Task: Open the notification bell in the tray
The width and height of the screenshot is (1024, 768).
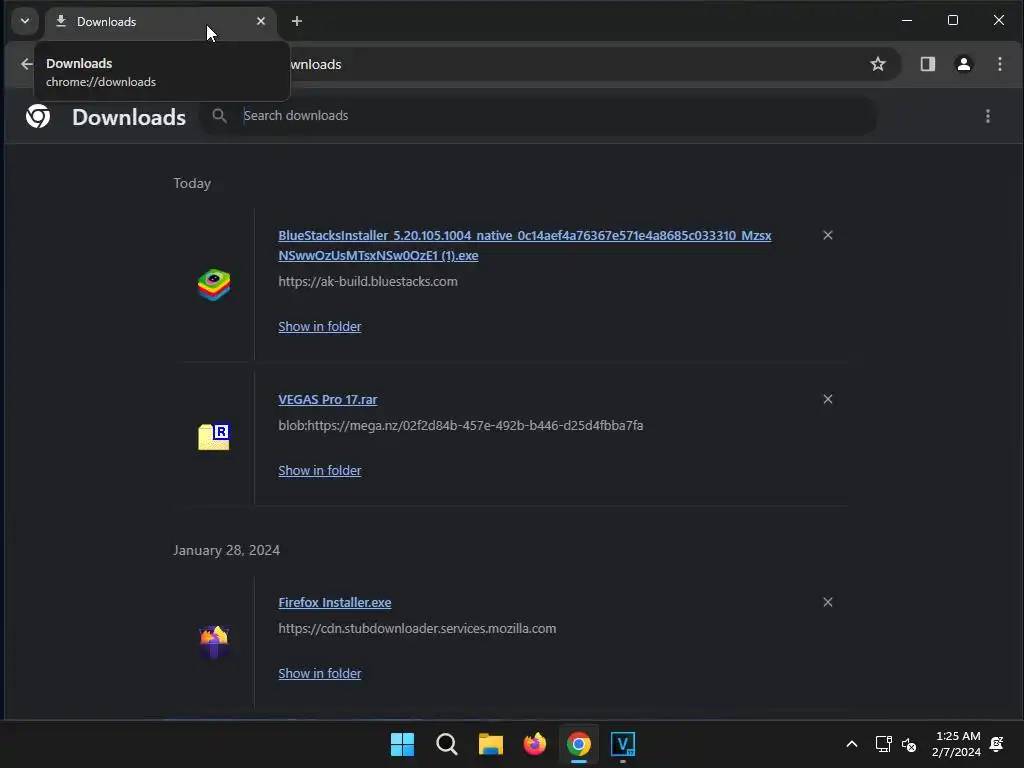Action: (997, 744)
